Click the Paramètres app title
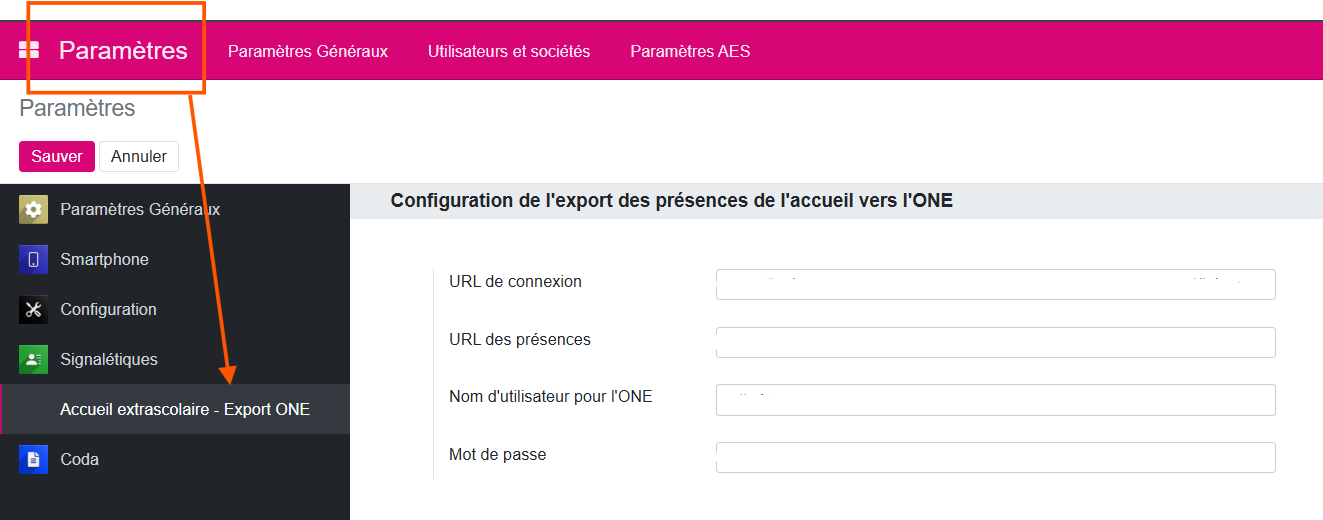The width and height of the screenshot is (1323, 520). pyautogui.click(x=123, y=51)
